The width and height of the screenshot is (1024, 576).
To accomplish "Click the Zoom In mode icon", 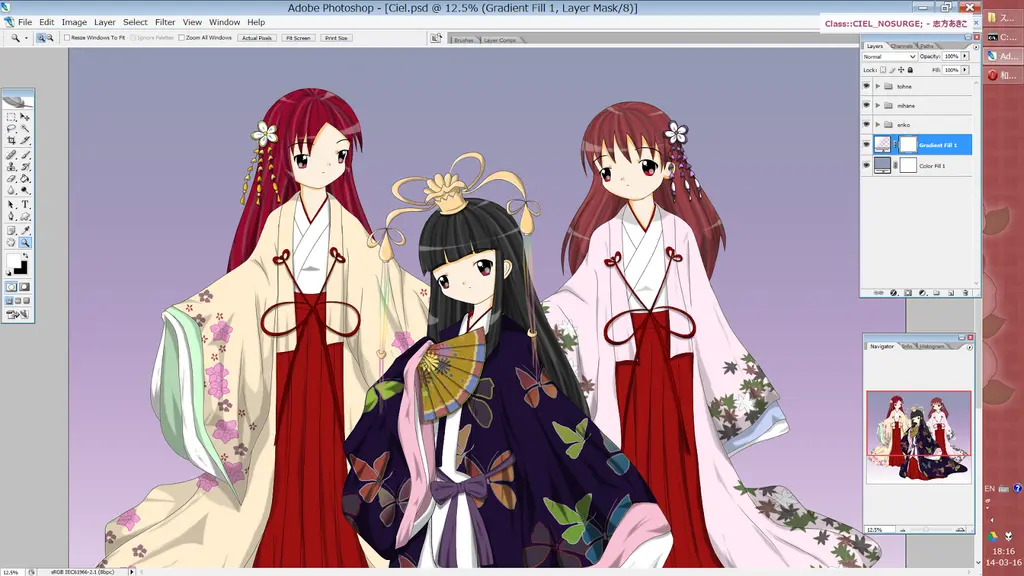I will click(40, 38).
